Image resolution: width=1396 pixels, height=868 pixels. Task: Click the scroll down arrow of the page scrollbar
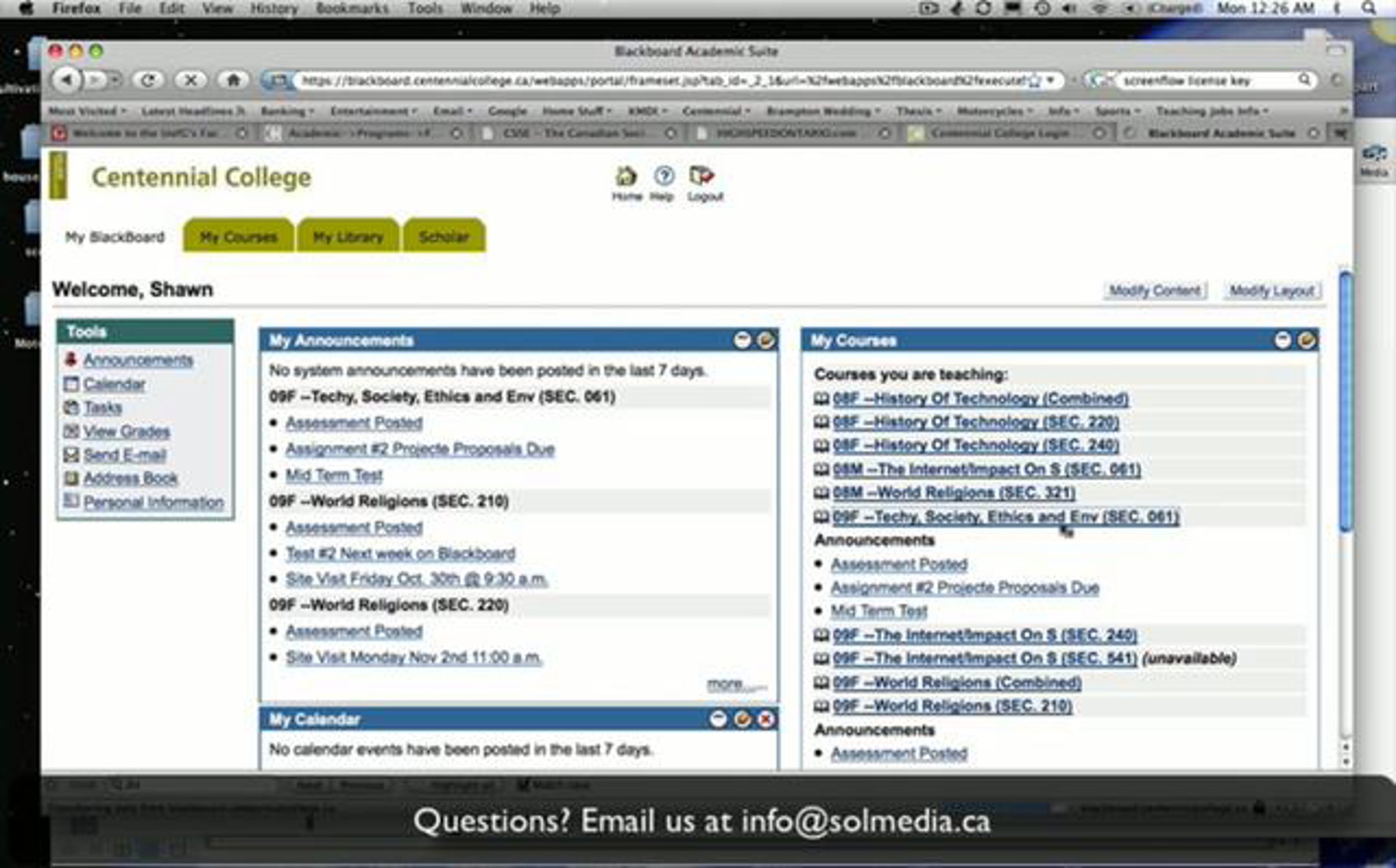click(1346, 762)
